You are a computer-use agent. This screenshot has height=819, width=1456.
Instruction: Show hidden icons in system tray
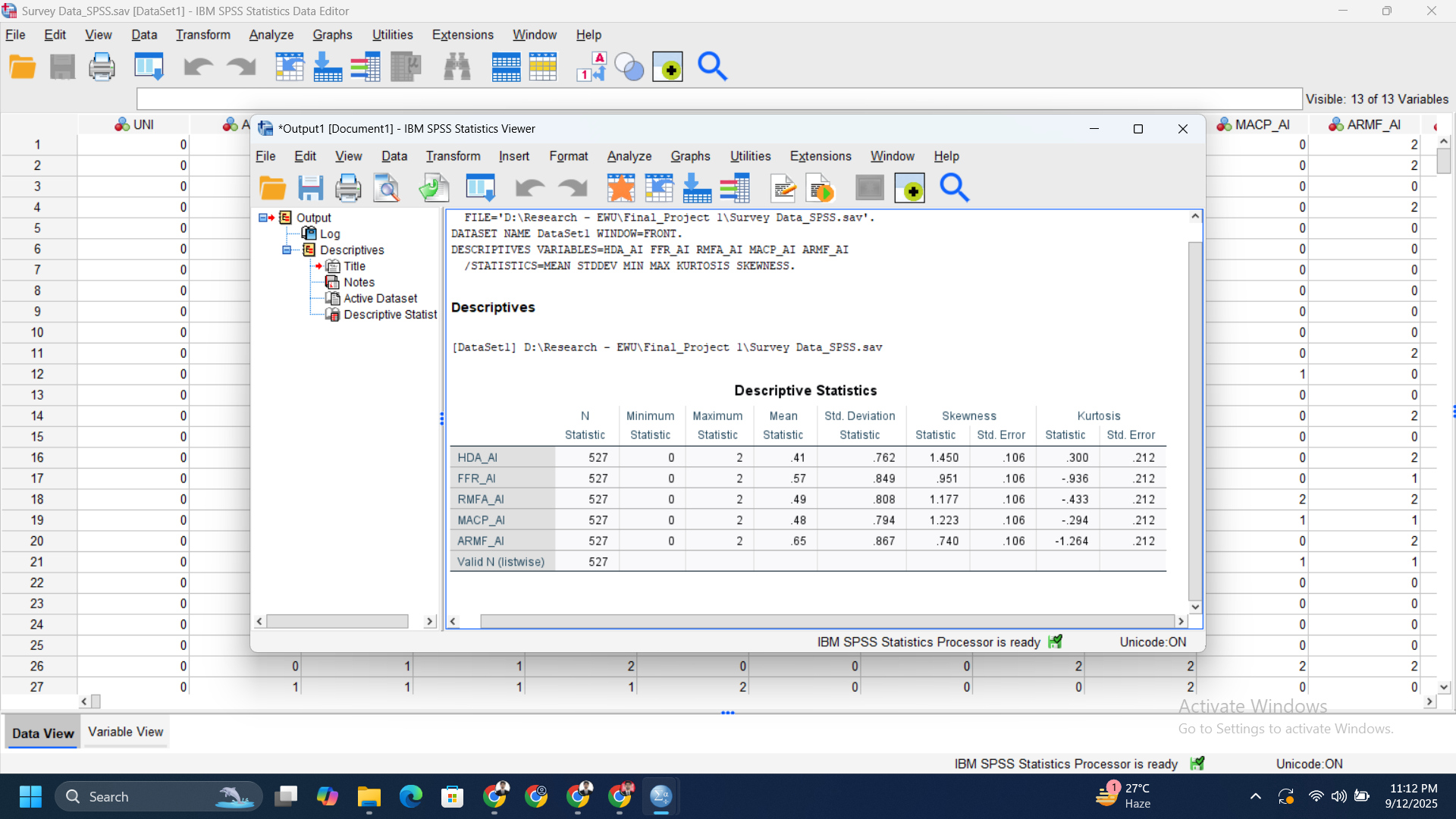pos(1256,796)
